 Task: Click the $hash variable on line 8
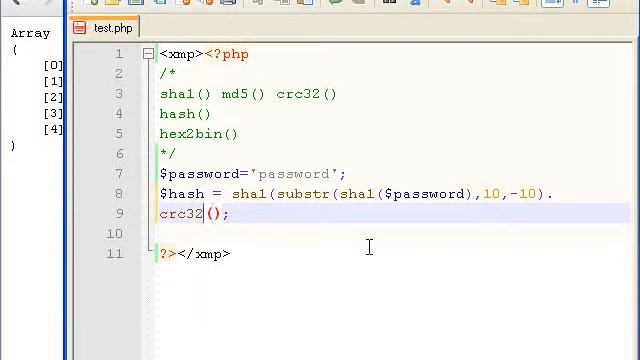(182, 194)
